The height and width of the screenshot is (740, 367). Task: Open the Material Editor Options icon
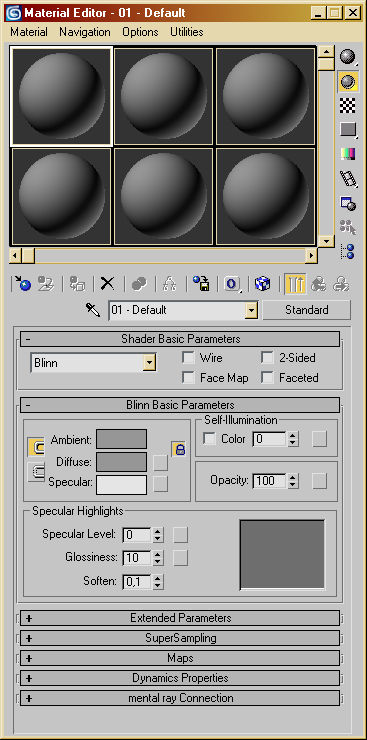(x=348, y=203)
